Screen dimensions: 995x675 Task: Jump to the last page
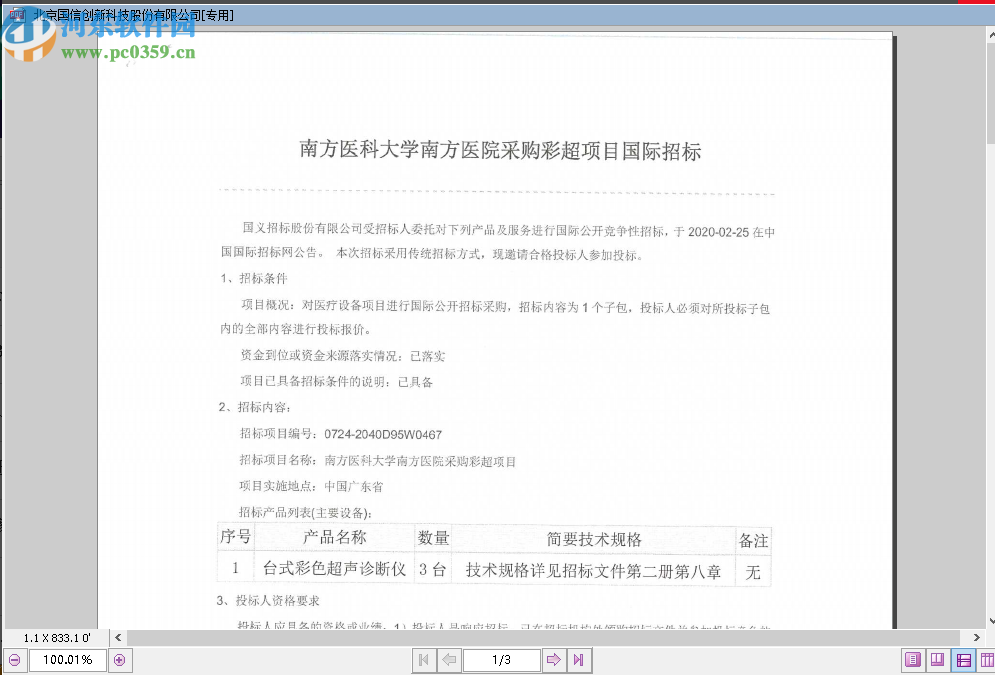[x=579, y=660]
